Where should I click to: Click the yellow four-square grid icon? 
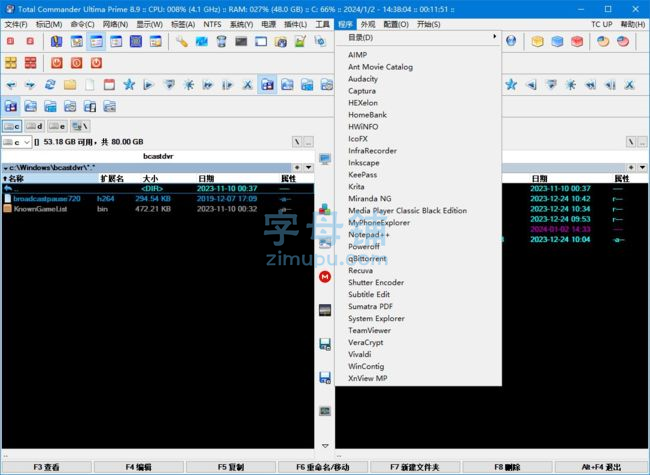[11, 63]
